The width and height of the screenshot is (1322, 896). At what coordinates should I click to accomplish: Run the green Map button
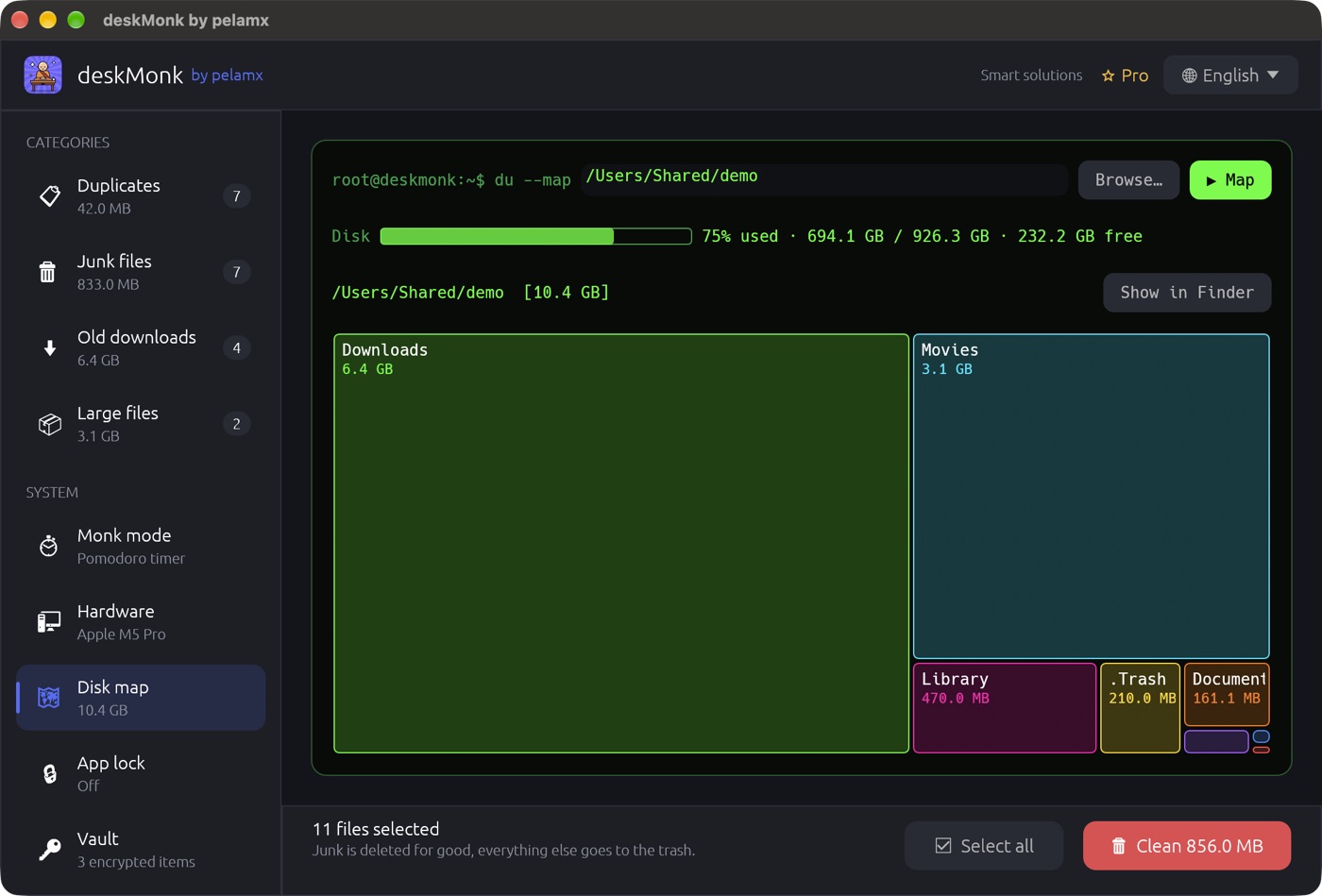point(1230,180)
